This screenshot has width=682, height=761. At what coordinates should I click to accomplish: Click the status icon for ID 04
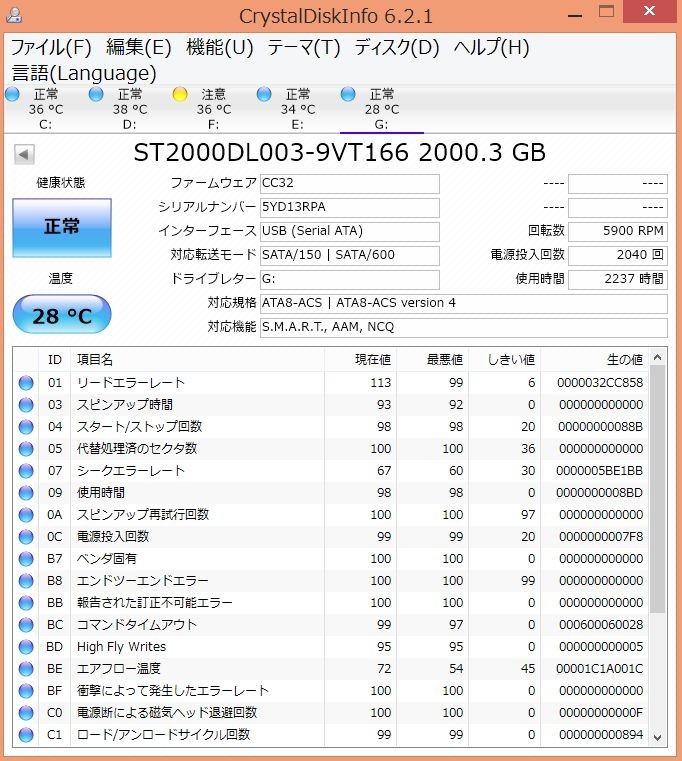(x=26, y=427)
